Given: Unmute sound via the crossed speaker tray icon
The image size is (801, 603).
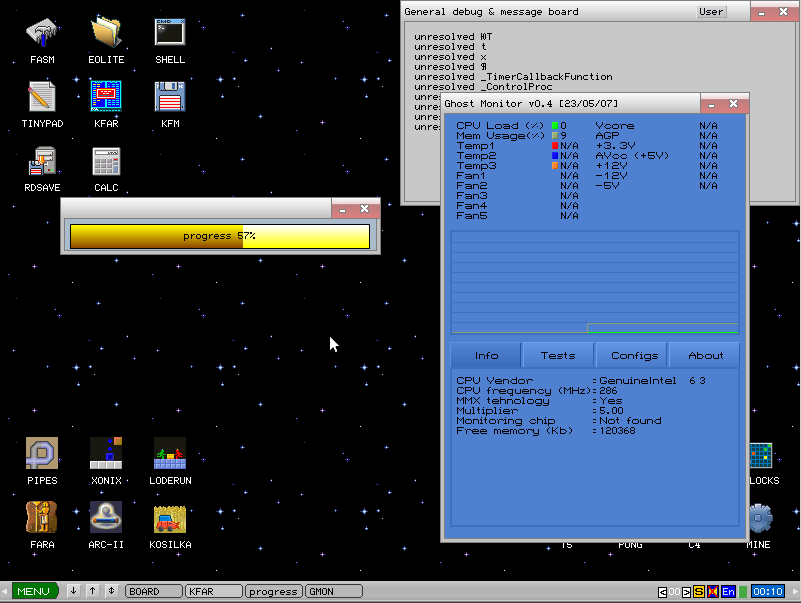Looking at the screenshot, I should coord(711,591).
